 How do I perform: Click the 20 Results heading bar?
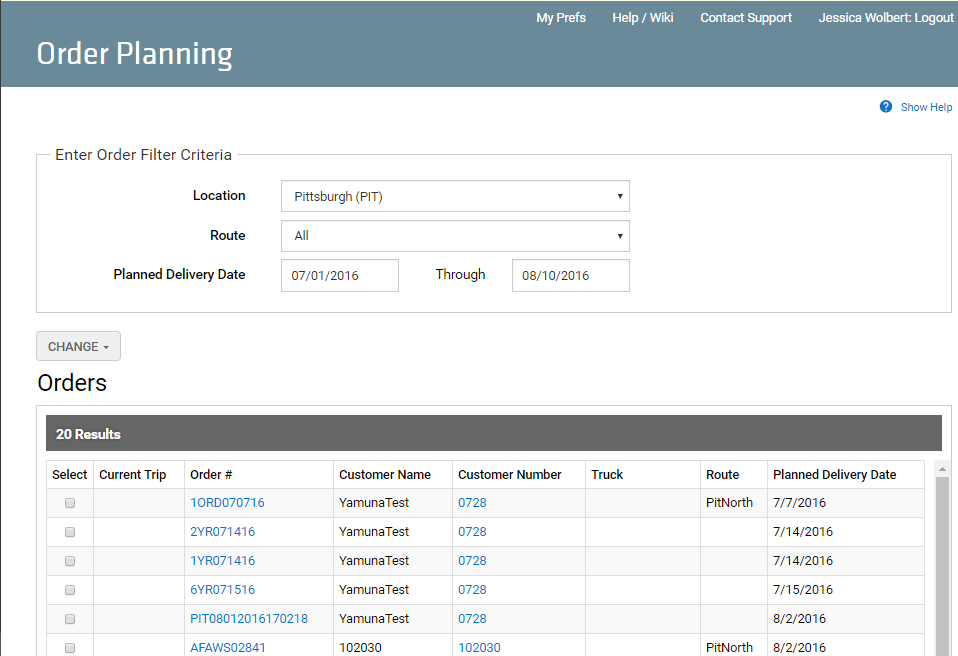[x=494, y=434]
